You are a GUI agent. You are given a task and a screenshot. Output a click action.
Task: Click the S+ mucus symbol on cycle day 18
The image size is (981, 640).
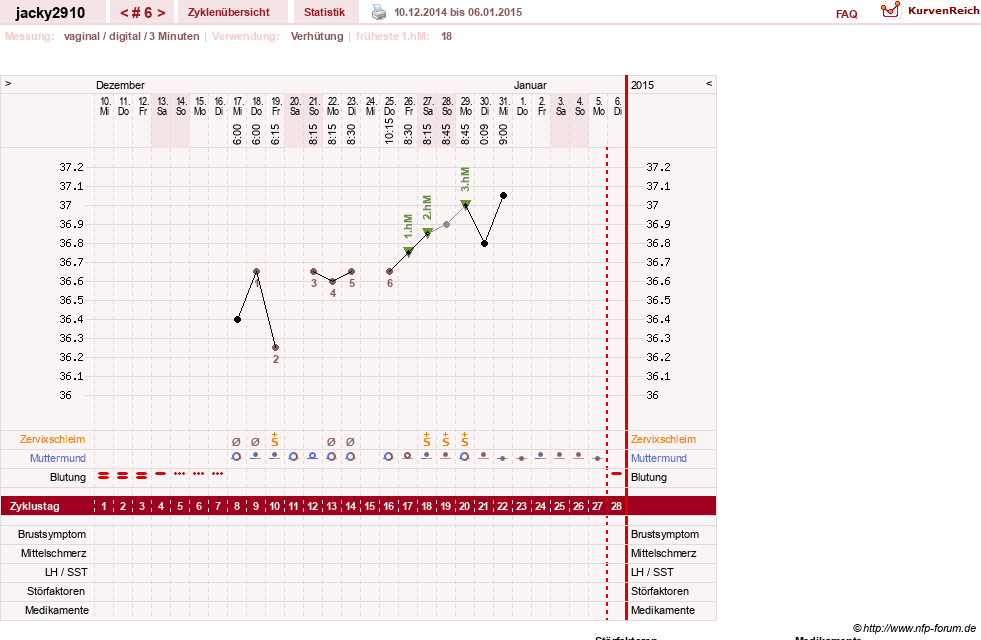point(427,439)
